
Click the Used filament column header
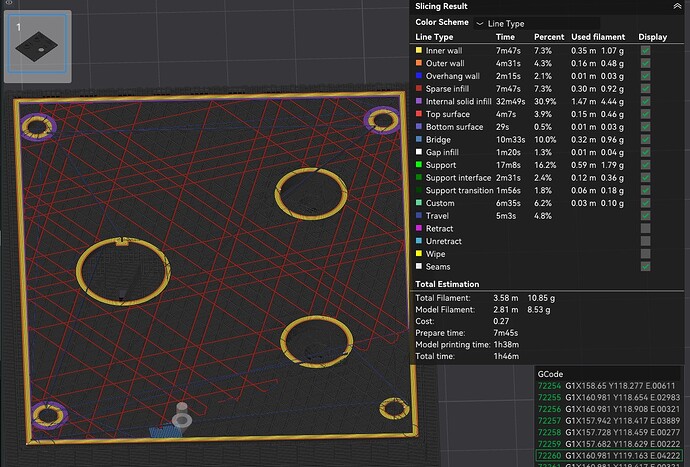click(x=598, y=37)
